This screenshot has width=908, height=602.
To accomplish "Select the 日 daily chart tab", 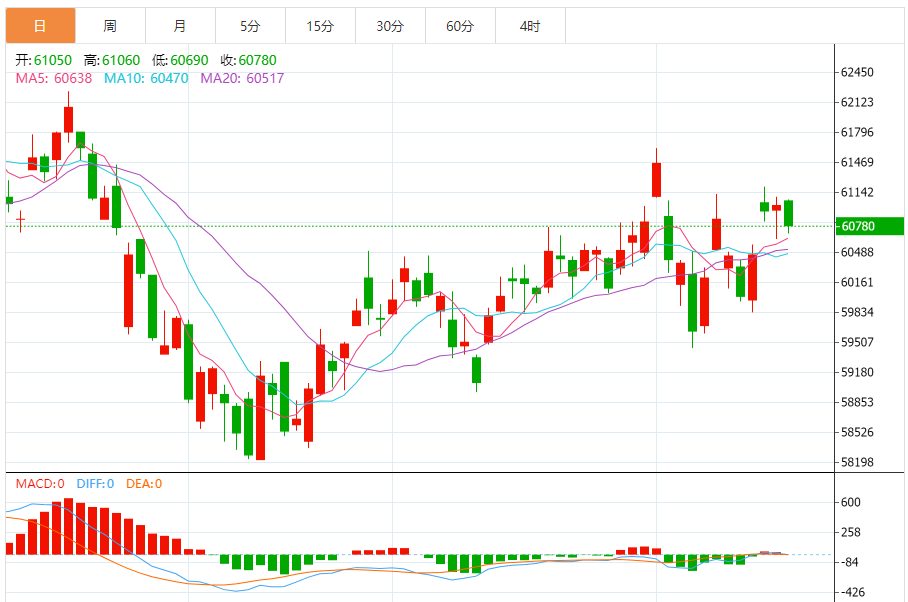I will [x=41, y=25].
